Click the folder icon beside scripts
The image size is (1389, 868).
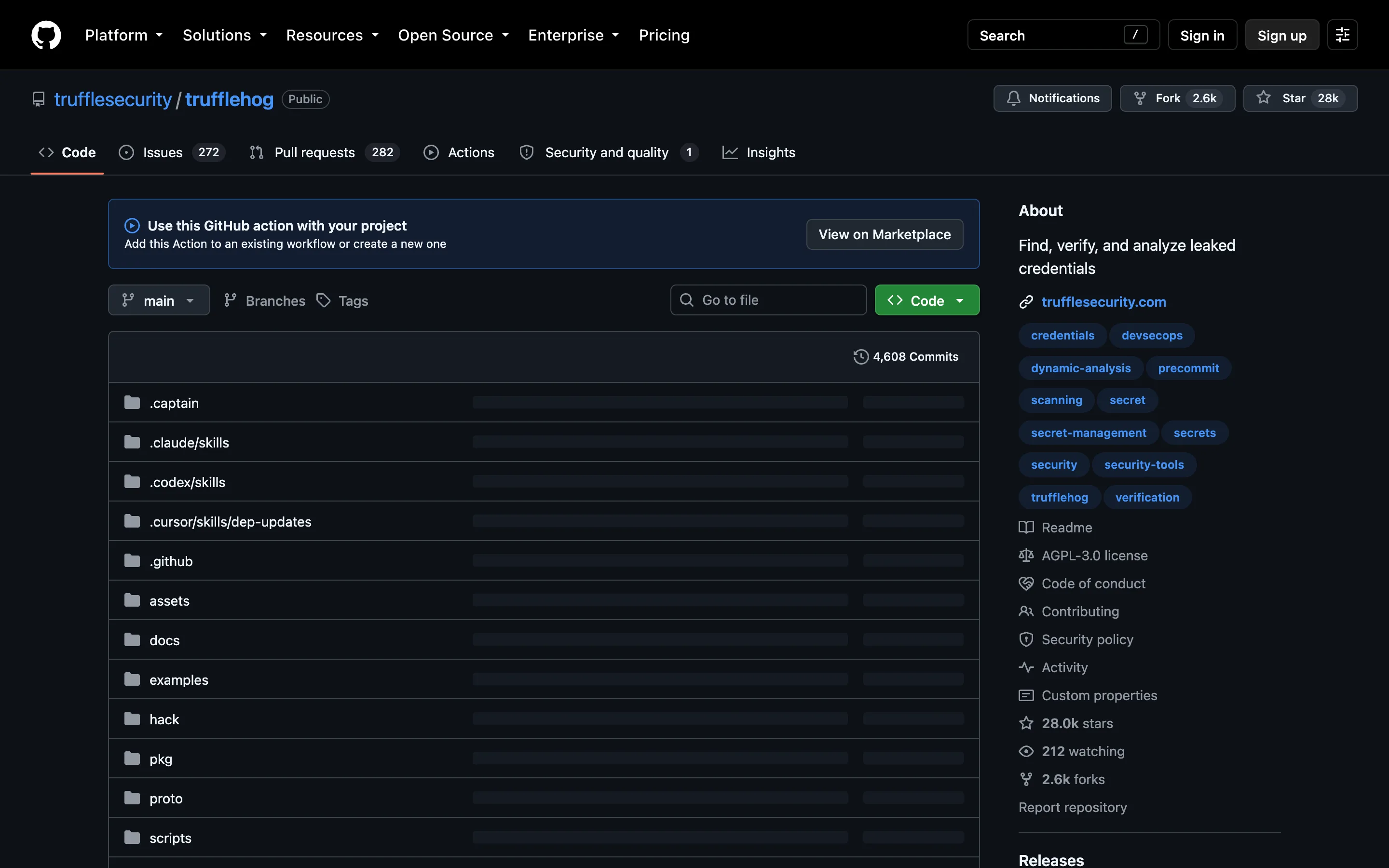[132, 838]
